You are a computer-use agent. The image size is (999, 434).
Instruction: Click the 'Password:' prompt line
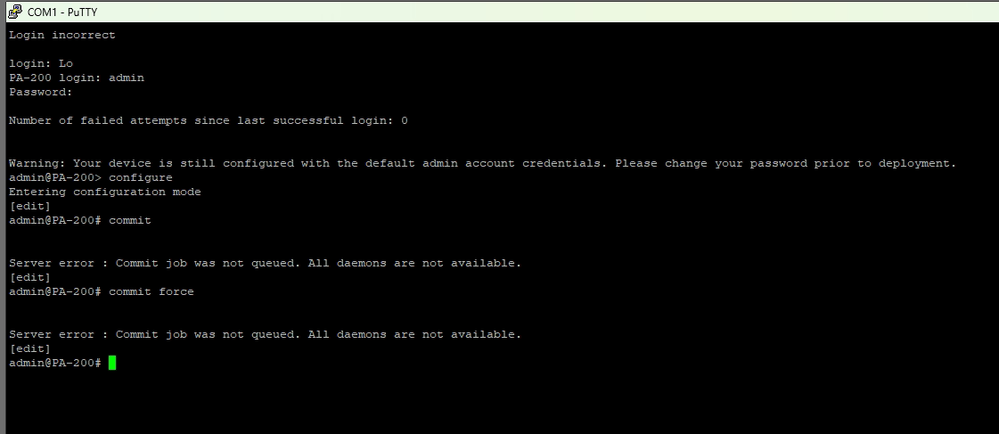pos(41,92)
